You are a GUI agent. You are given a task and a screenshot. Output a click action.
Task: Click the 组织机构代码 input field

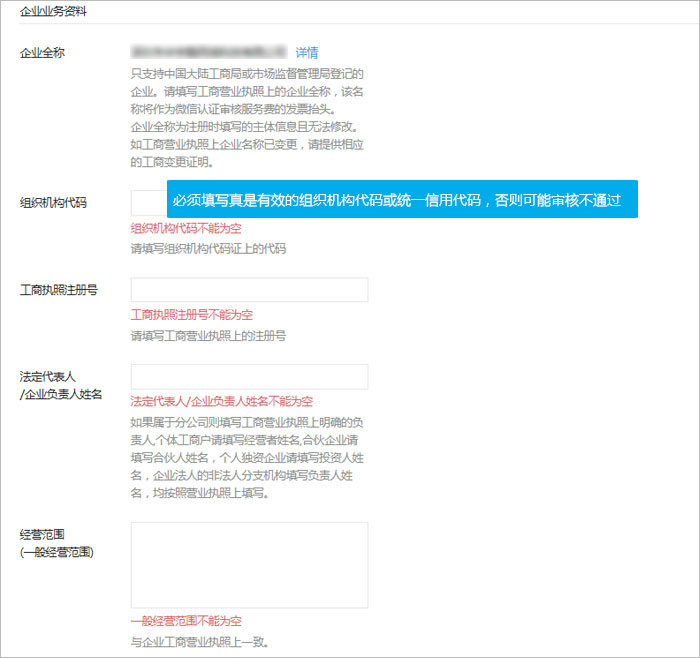click(147, 202)
